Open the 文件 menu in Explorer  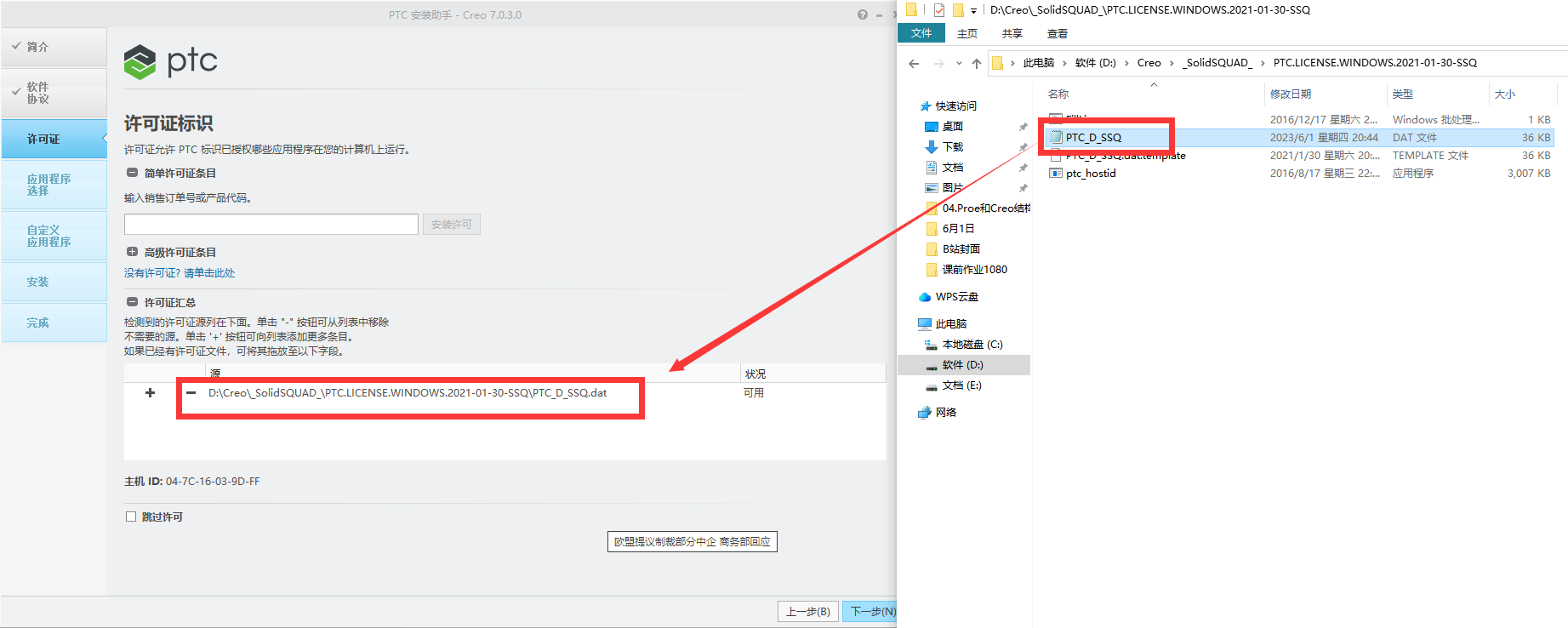[x=921, y=33]
